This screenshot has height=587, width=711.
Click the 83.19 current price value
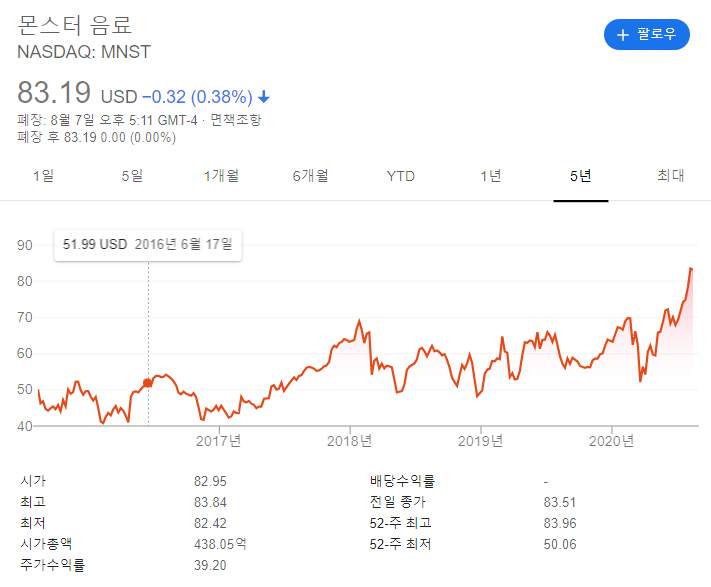54,92
